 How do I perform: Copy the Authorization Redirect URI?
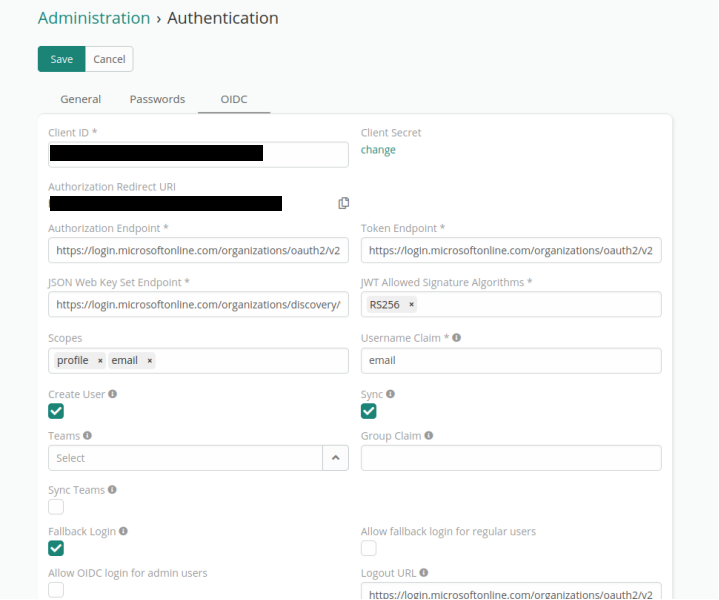344,203
